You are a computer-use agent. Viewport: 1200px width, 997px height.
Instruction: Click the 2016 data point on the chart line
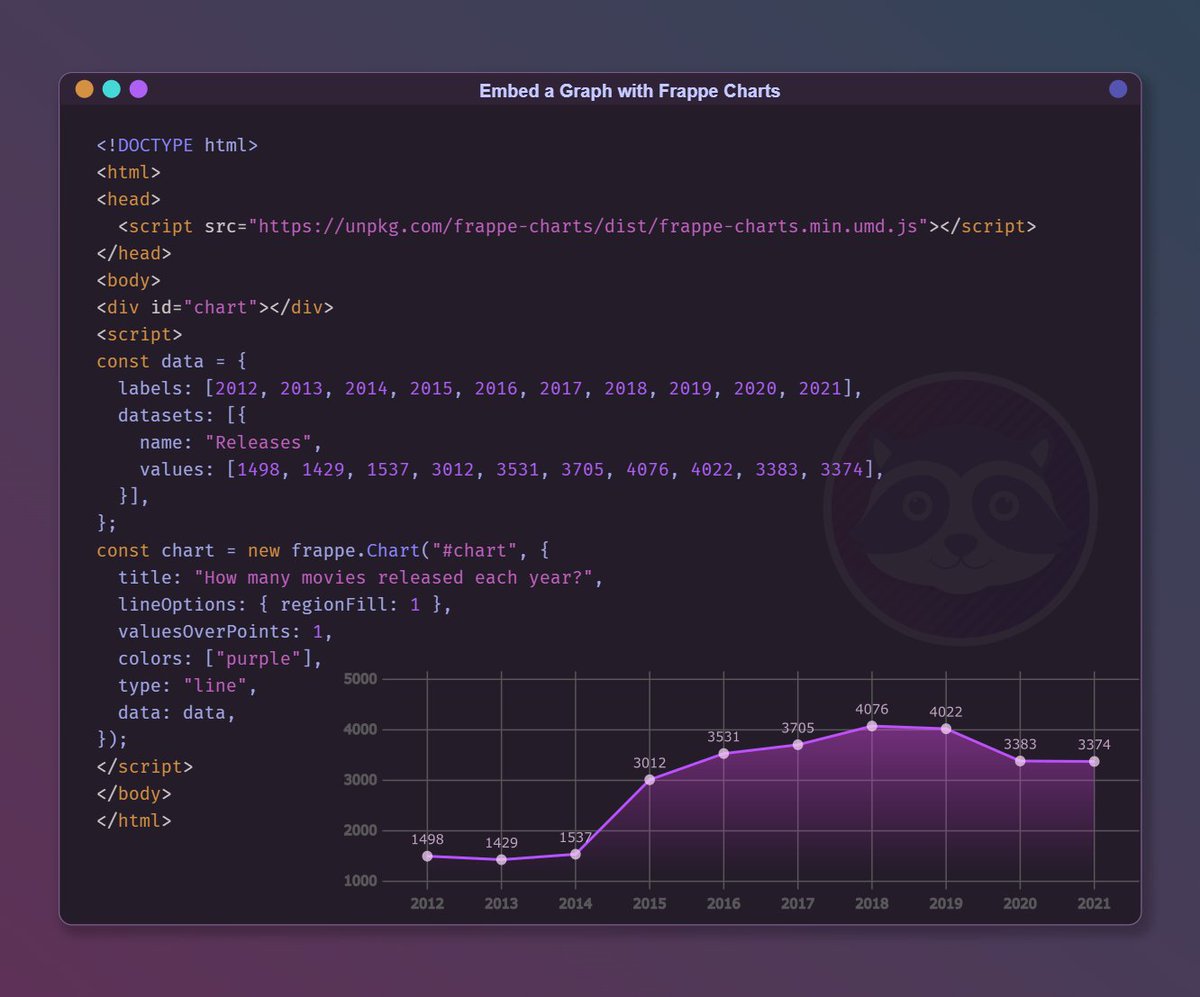tap(723, 754)
